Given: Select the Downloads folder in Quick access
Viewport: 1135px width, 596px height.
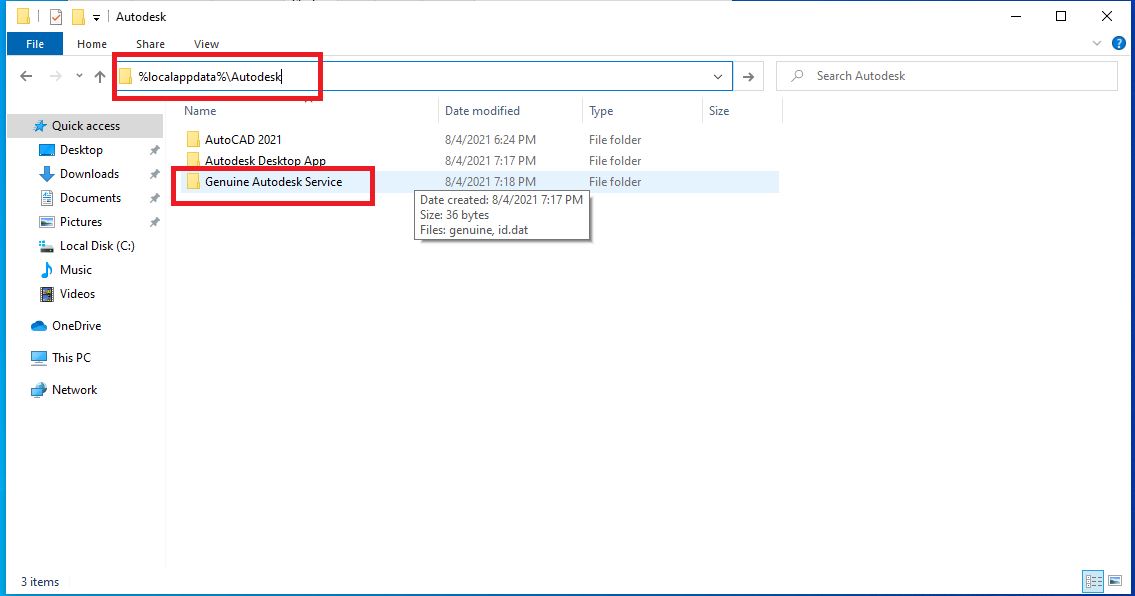Looking at the screenshot, I should coord(89,174).
